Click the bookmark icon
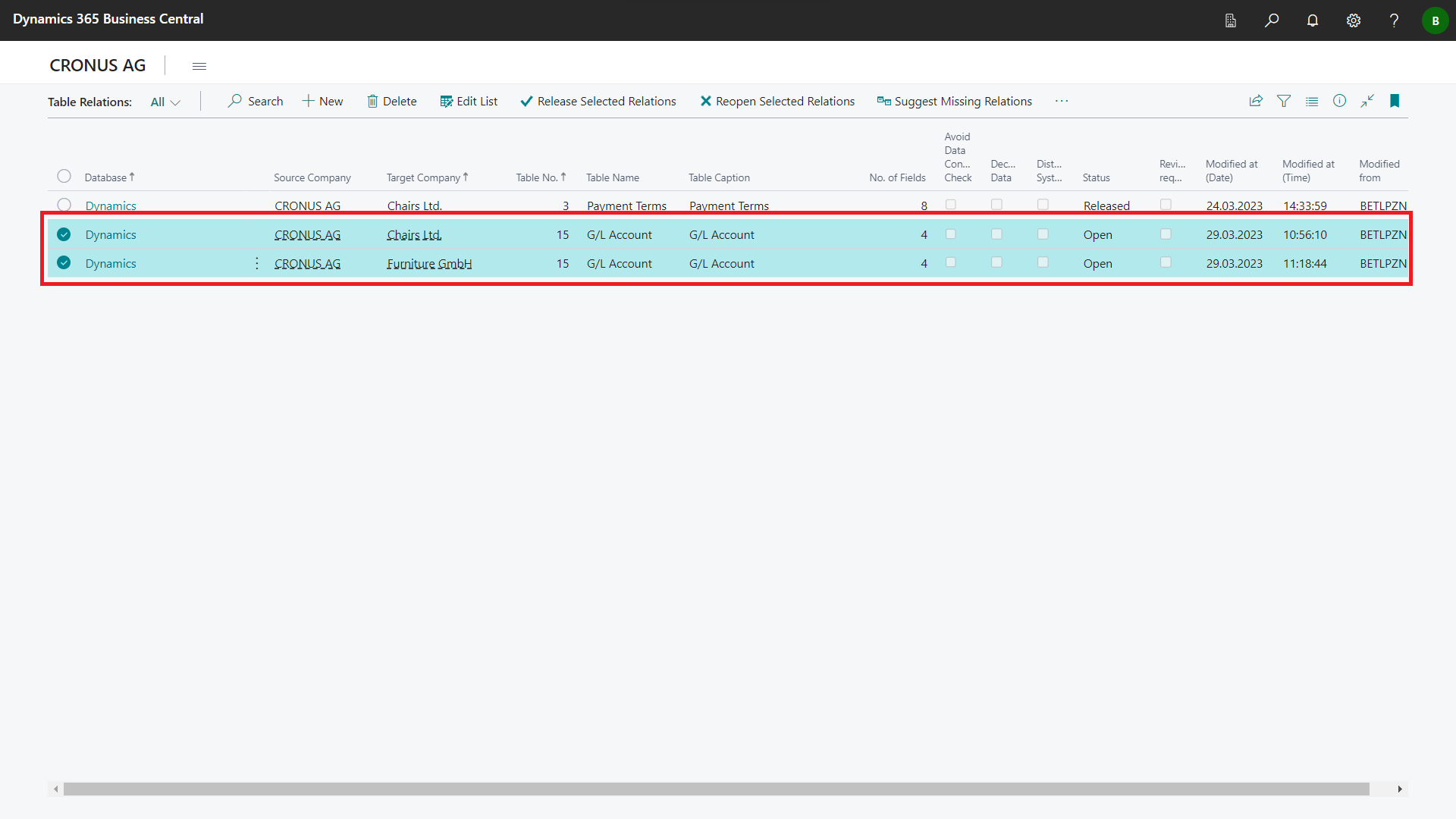1456x819 pixels. coord(1395,101)
